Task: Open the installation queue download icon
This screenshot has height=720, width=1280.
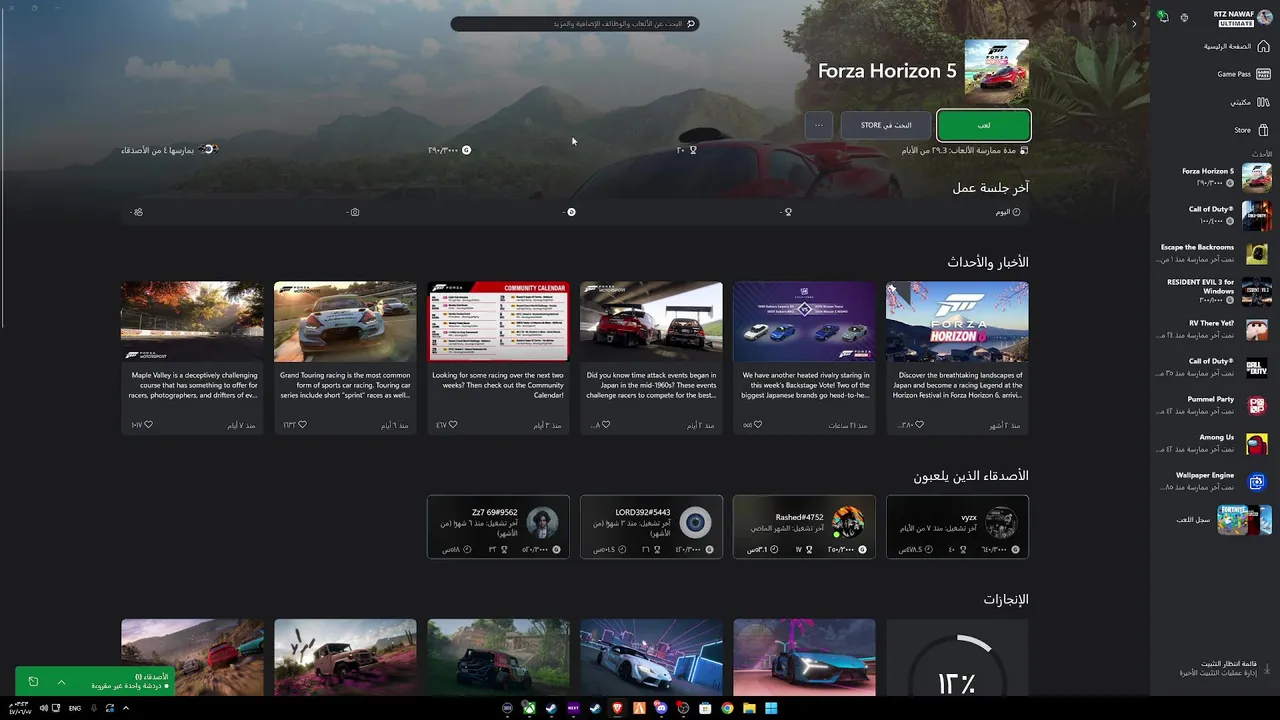Action: pyautogui.click(x=1267, y=668)
